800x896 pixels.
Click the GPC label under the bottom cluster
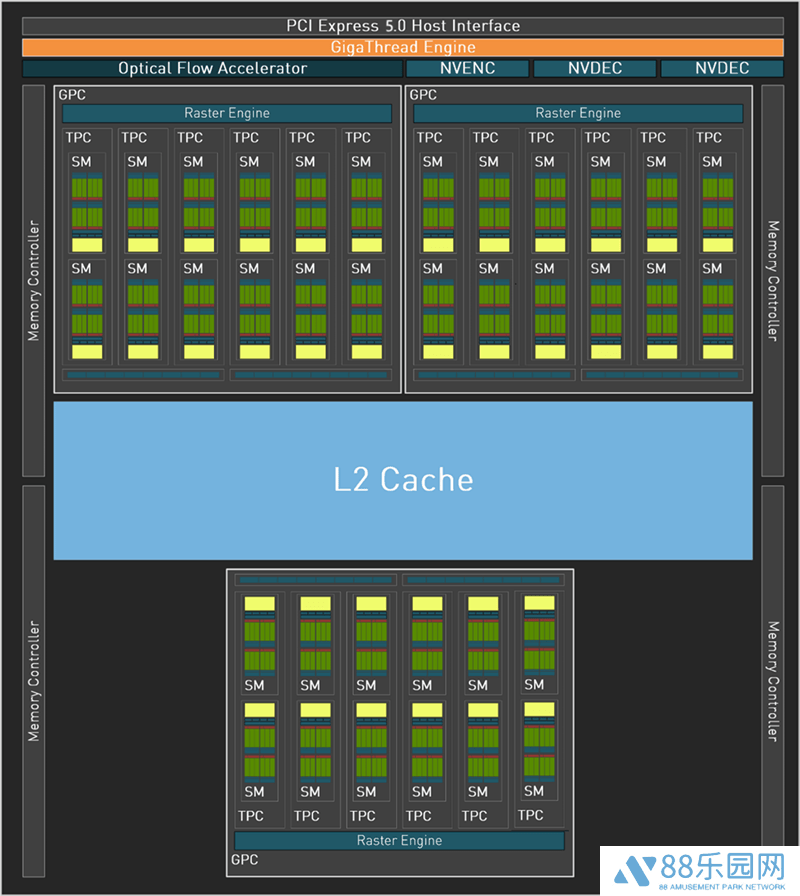(245, 859)
